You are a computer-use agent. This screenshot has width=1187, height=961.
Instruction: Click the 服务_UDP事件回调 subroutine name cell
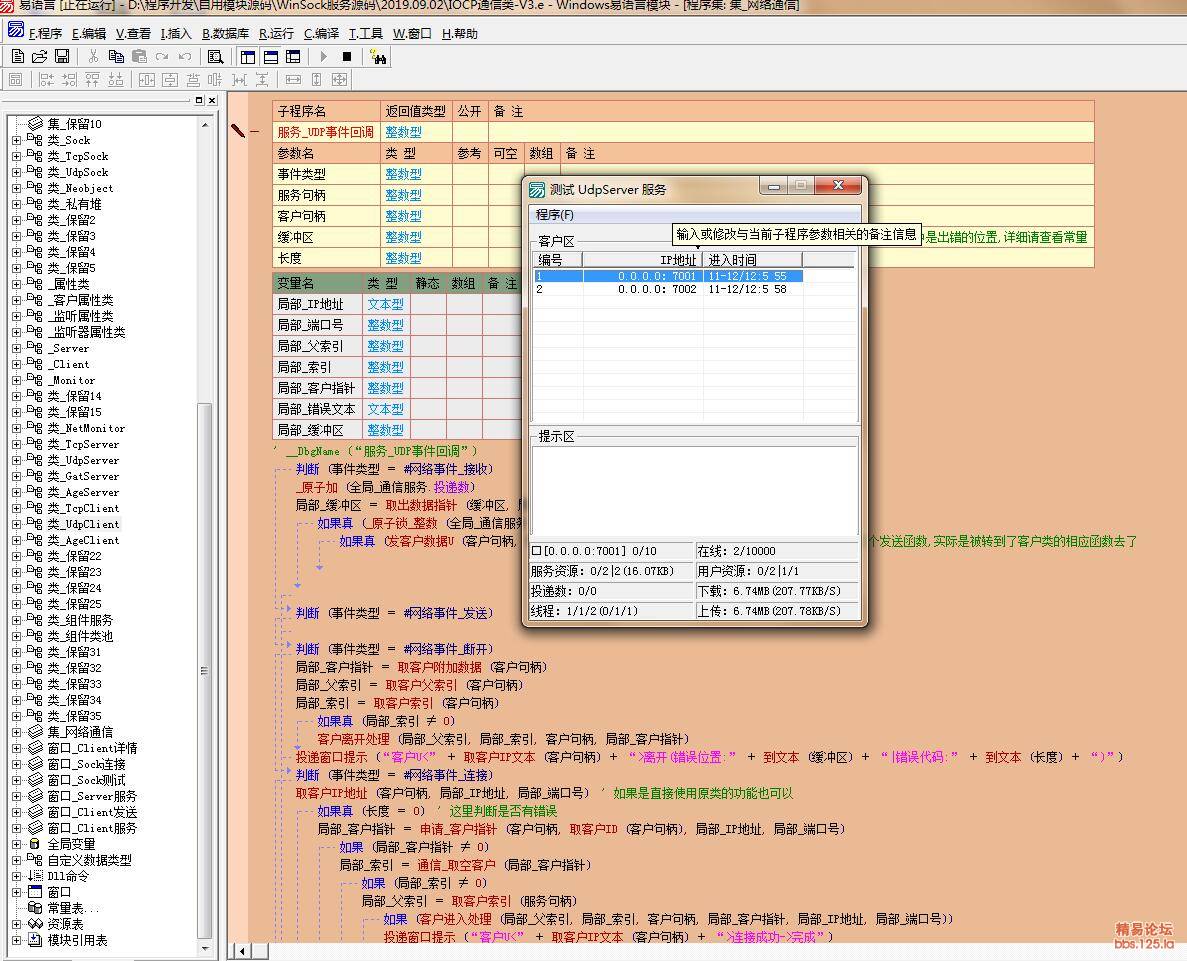tap(326, 132)
